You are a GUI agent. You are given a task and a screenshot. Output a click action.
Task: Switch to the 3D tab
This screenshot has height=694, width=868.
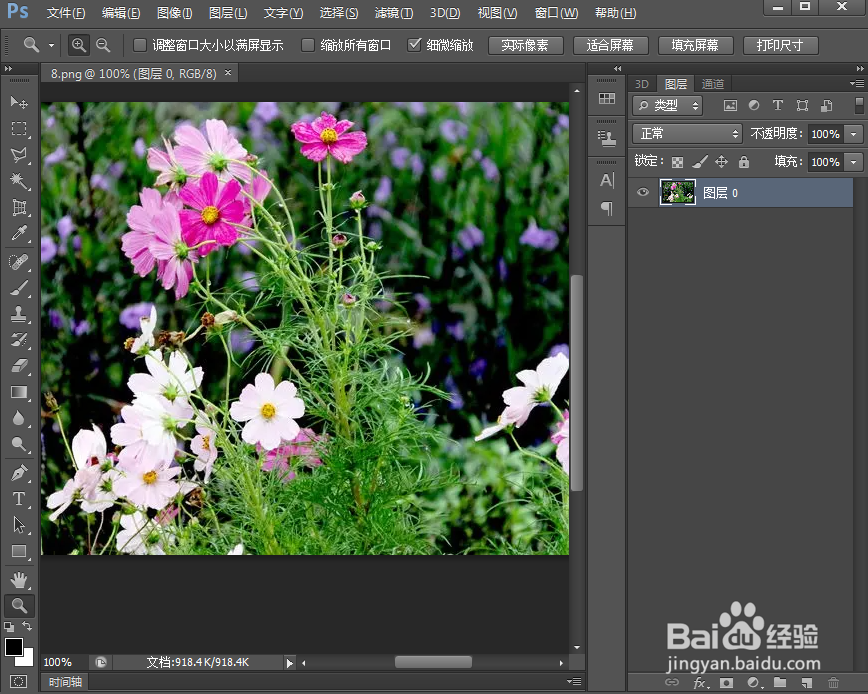tap(642, 84)
